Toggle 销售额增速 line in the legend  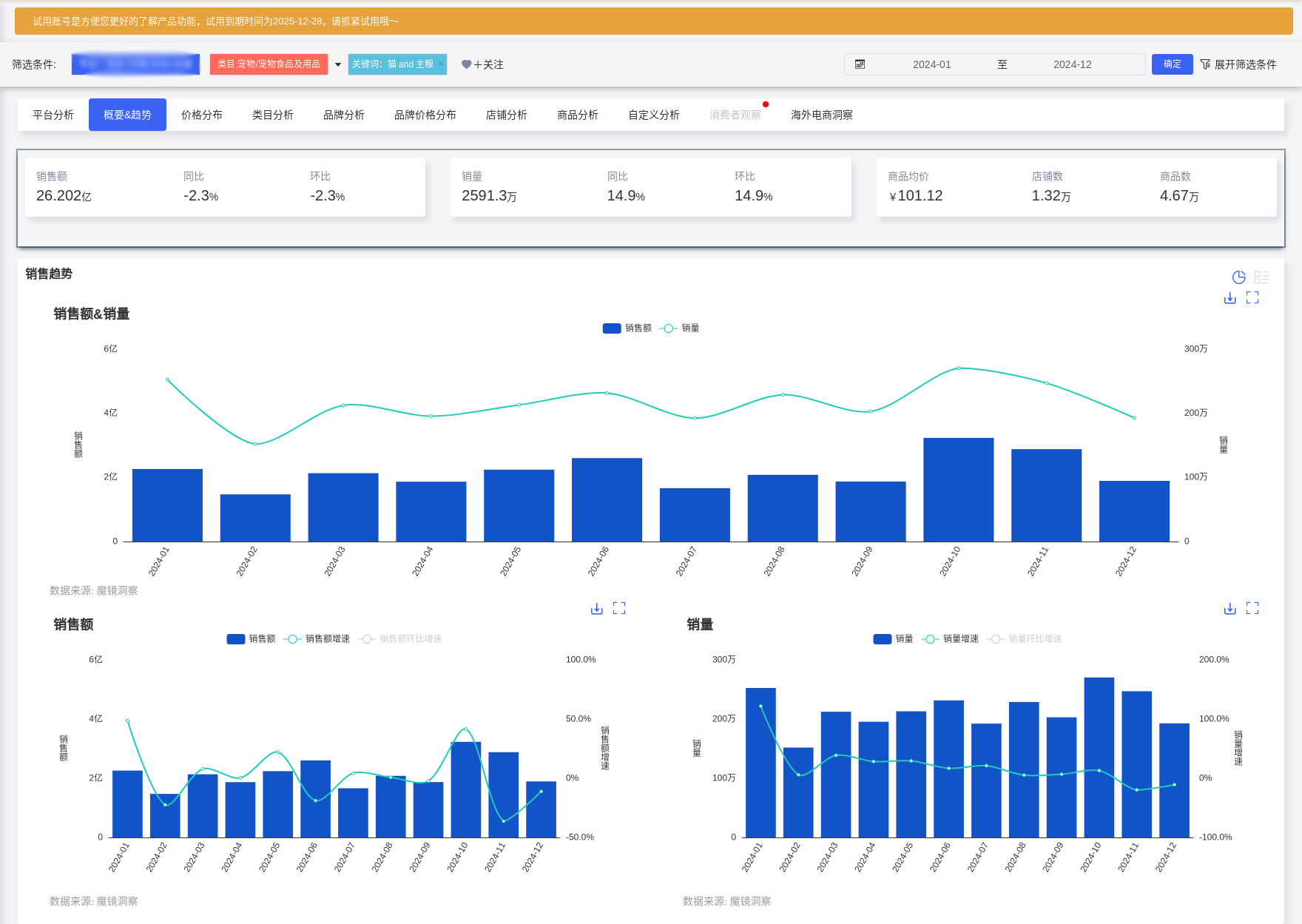317,639
